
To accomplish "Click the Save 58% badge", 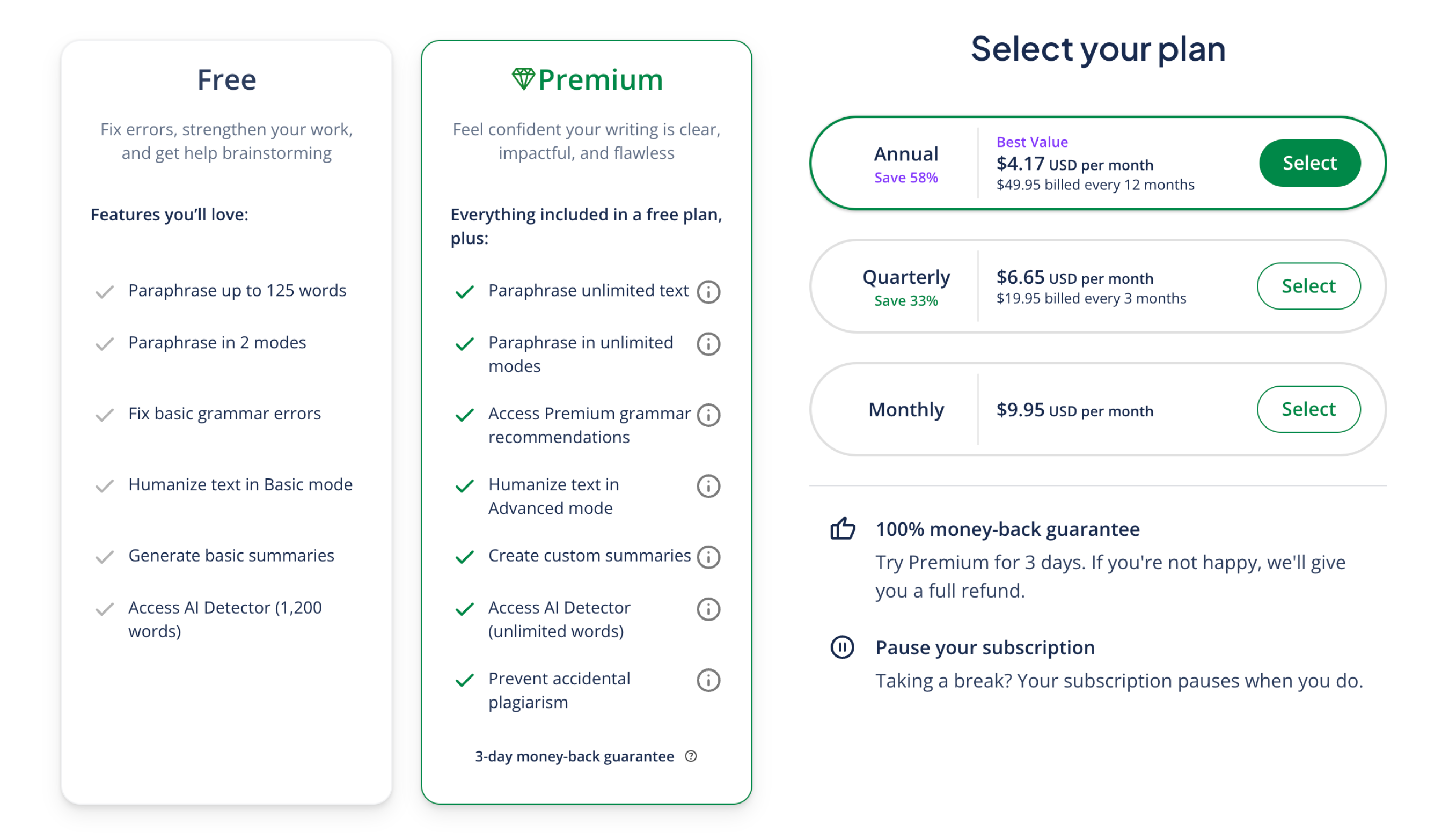I will (906, 177).
